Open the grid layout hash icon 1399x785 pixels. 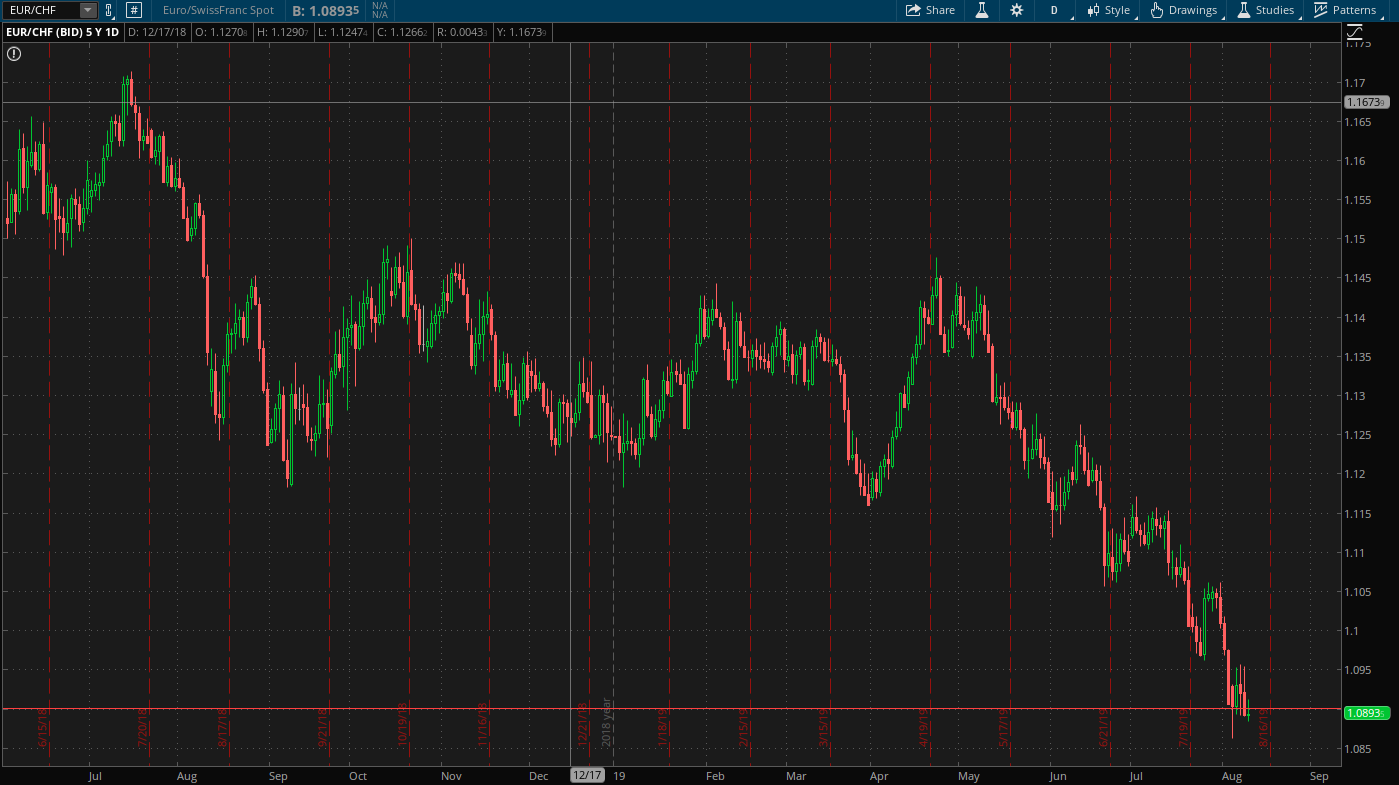pos(134,10)
